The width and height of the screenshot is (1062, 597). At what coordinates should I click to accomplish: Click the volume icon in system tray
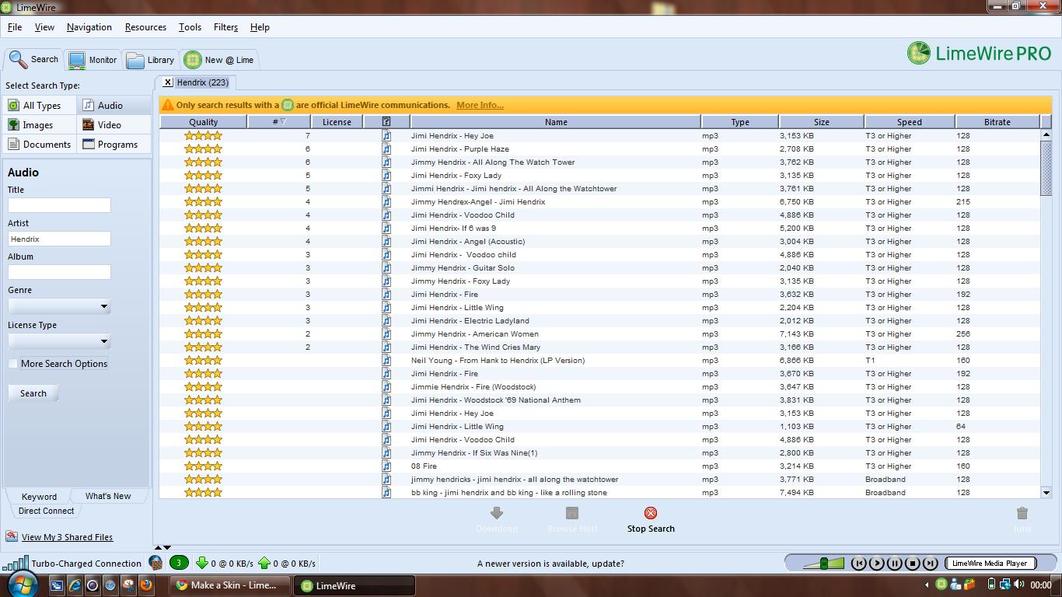1019,584
